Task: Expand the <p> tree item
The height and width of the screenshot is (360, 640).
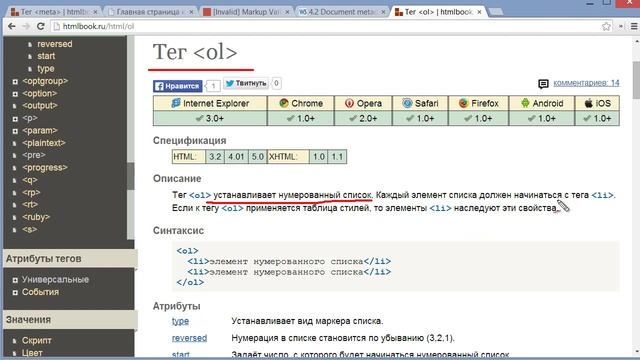Action: (15, 119)
